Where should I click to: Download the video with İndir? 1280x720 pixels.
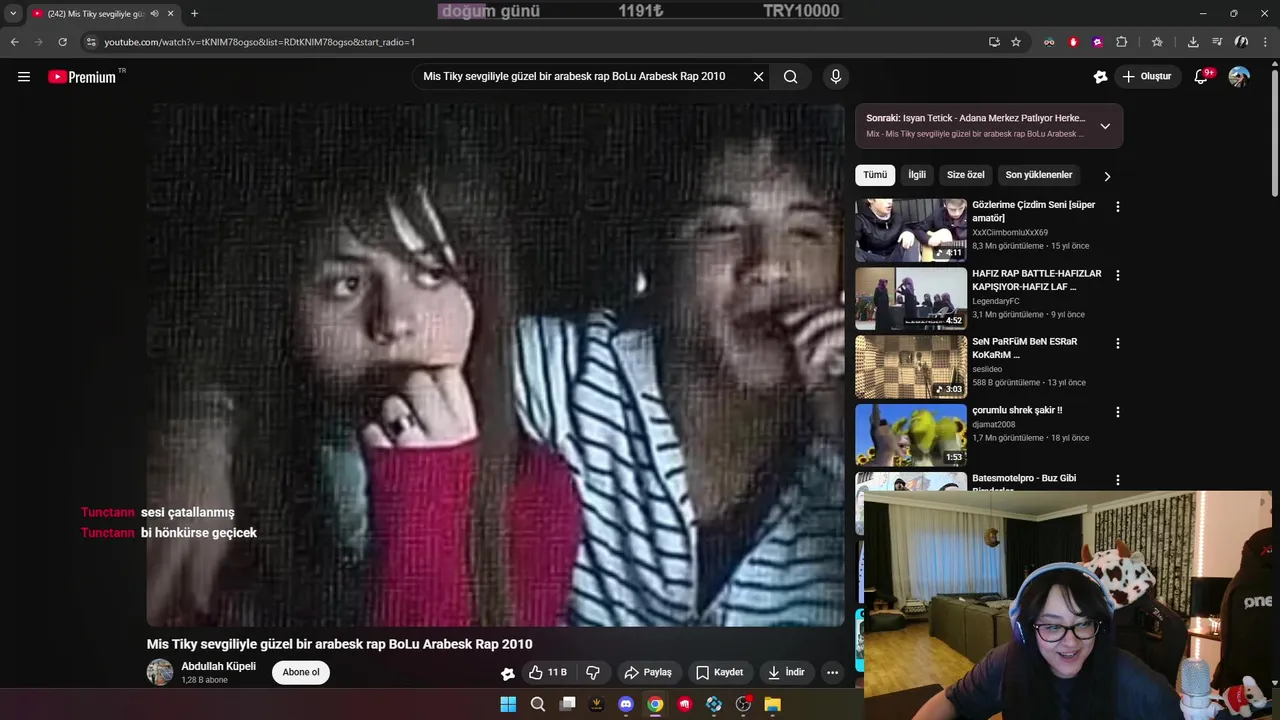[786, 672]
